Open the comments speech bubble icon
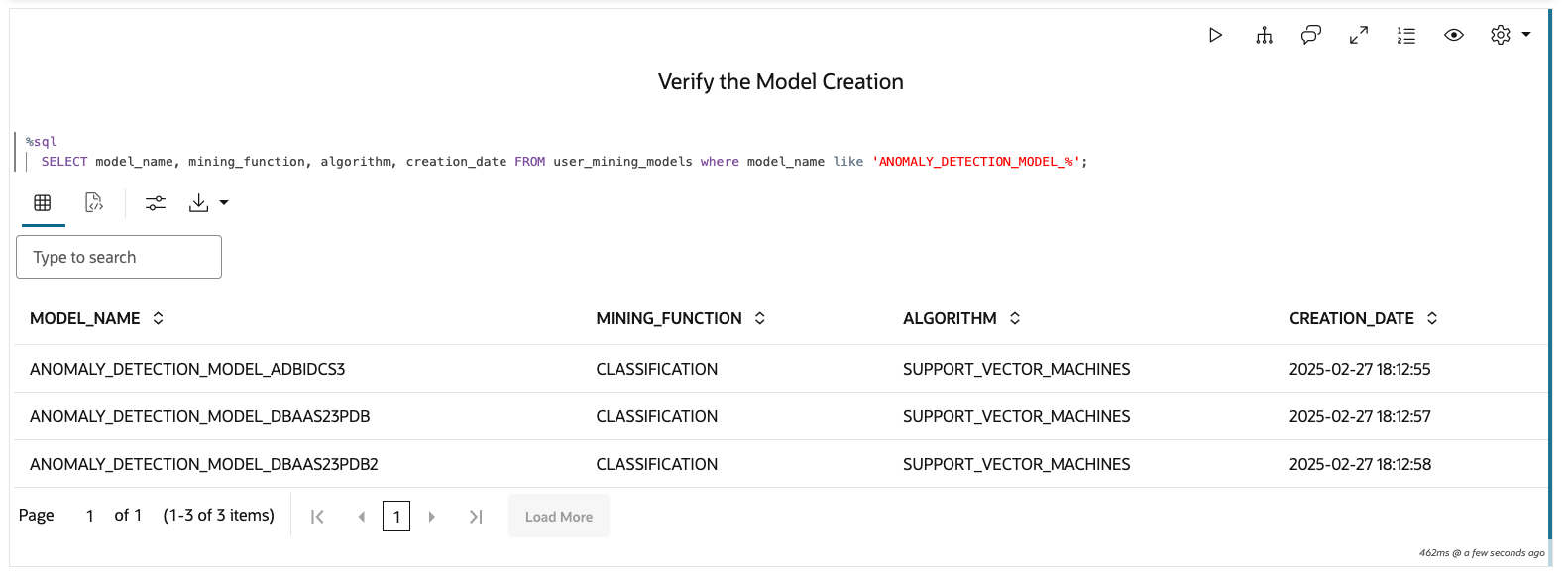 point(1310,35)
